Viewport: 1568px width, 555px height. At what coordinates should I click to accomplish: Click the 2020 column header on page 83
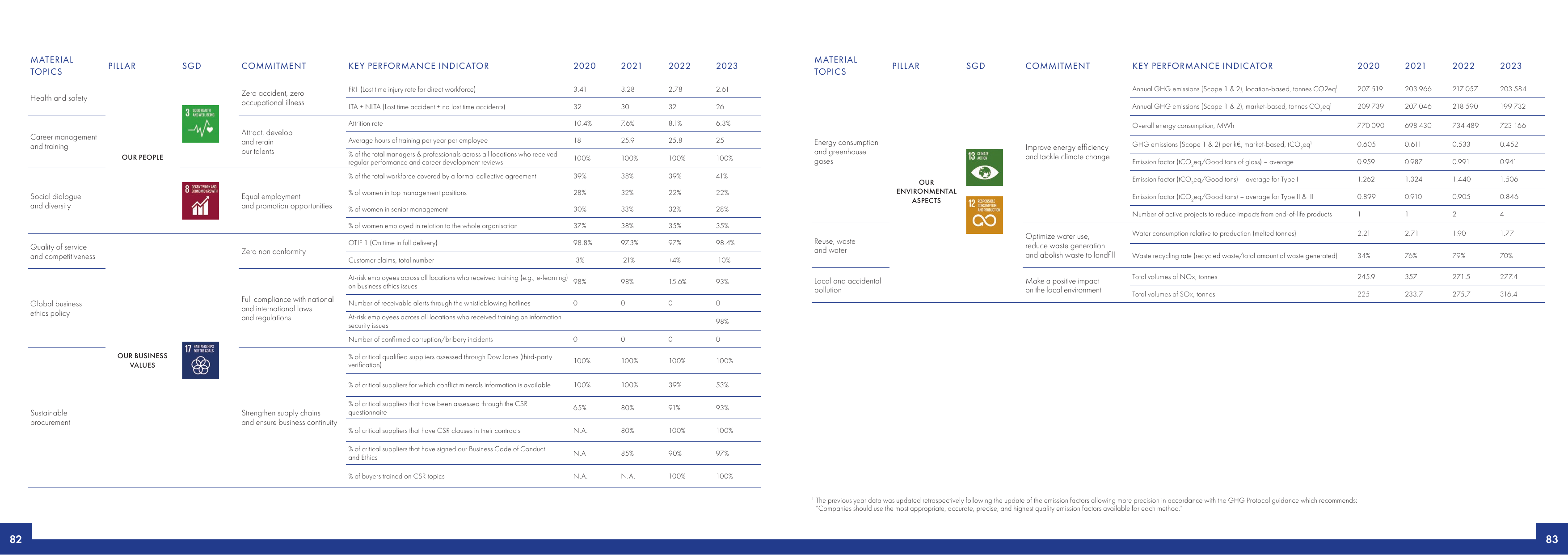pyautogui.click(x=1368, y=66)
